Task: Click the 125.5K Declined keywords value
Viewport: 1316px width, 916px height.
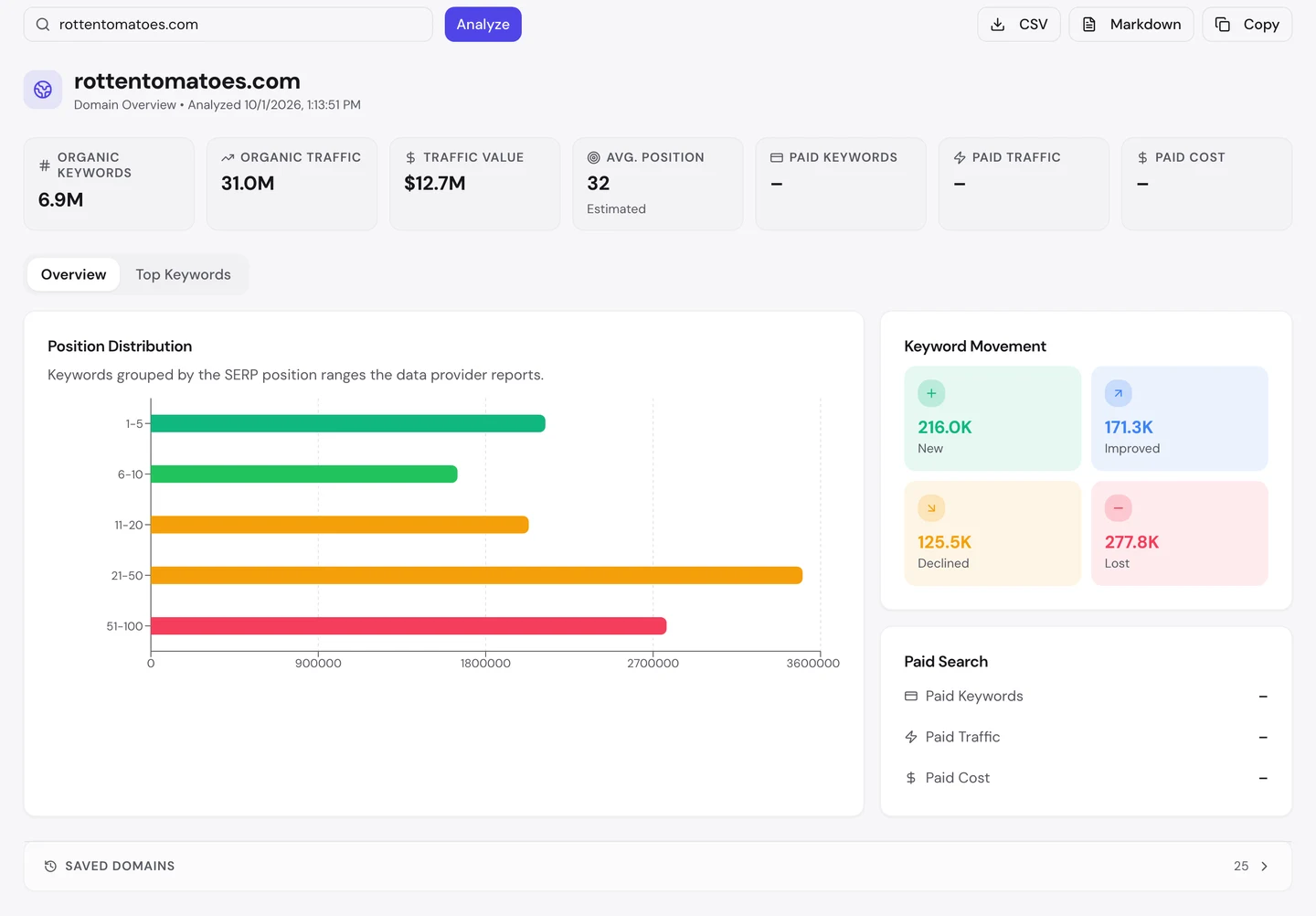Action: (x=945, y=542)
